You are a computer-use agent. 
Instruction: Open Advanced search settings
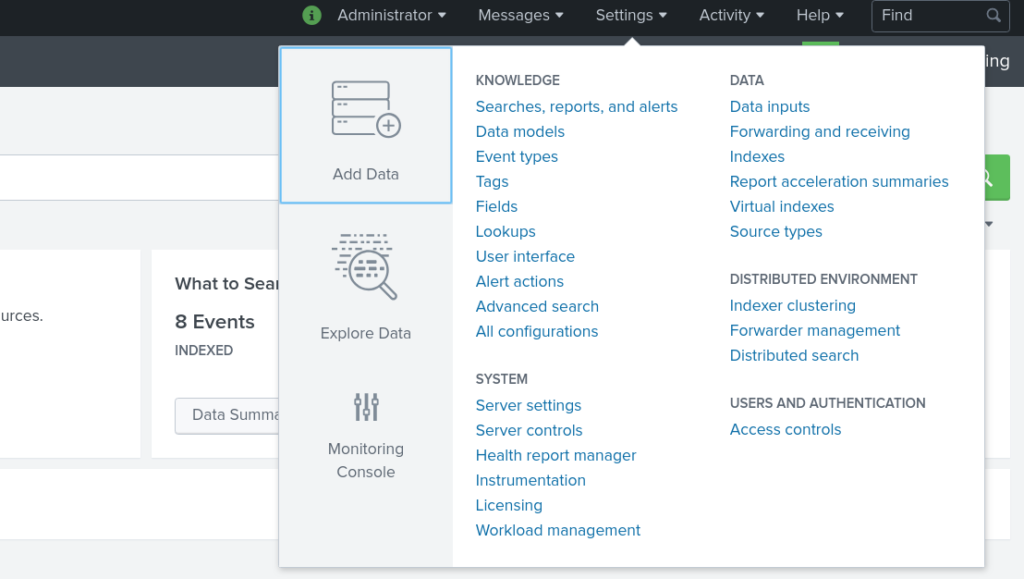537,306
